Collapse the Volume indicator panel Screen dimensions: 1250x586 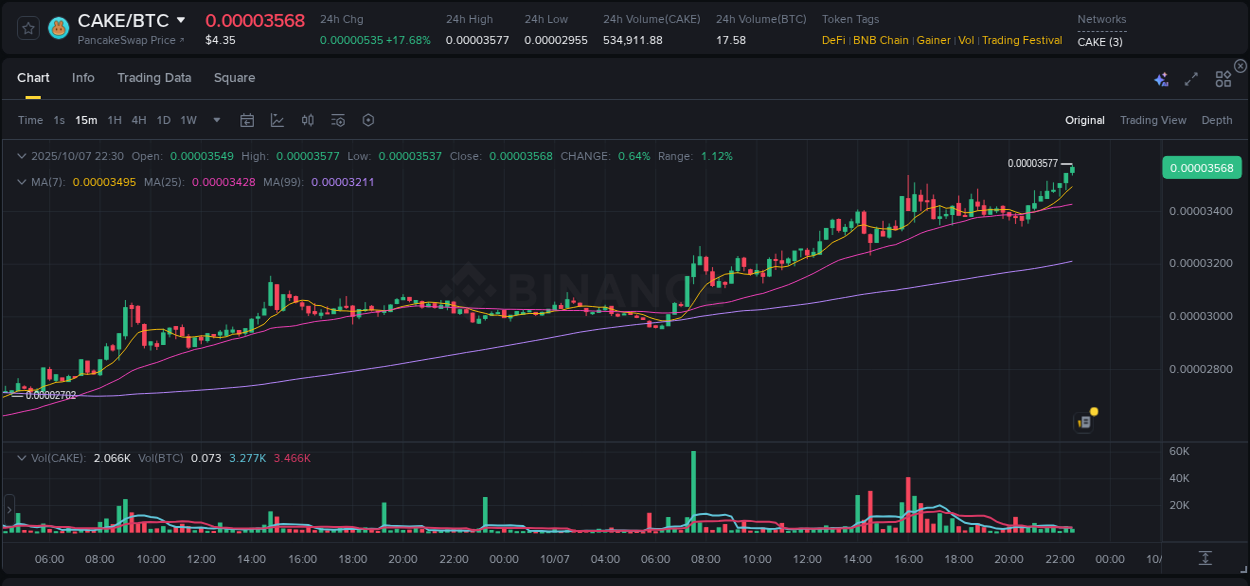(21, 458)
